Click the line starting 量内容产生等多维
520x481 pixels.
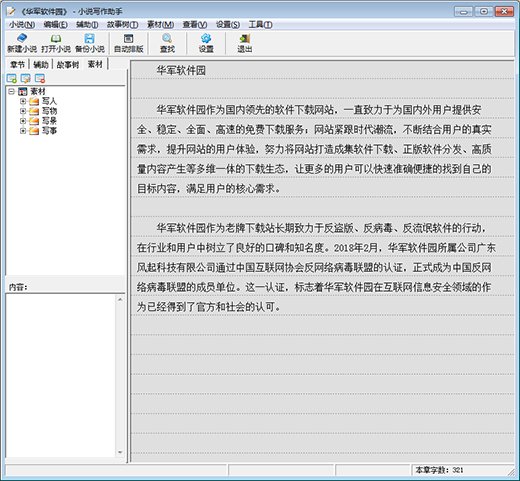[314, 169]
